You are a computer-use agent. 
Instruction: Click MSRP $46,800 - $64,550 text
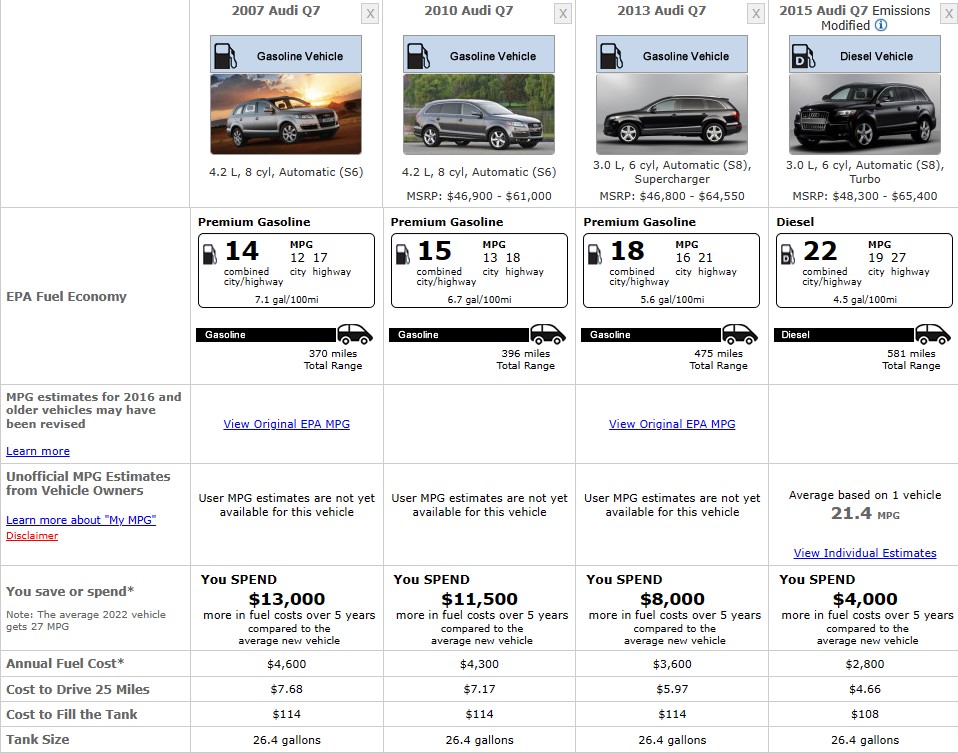tap(672, 196)
